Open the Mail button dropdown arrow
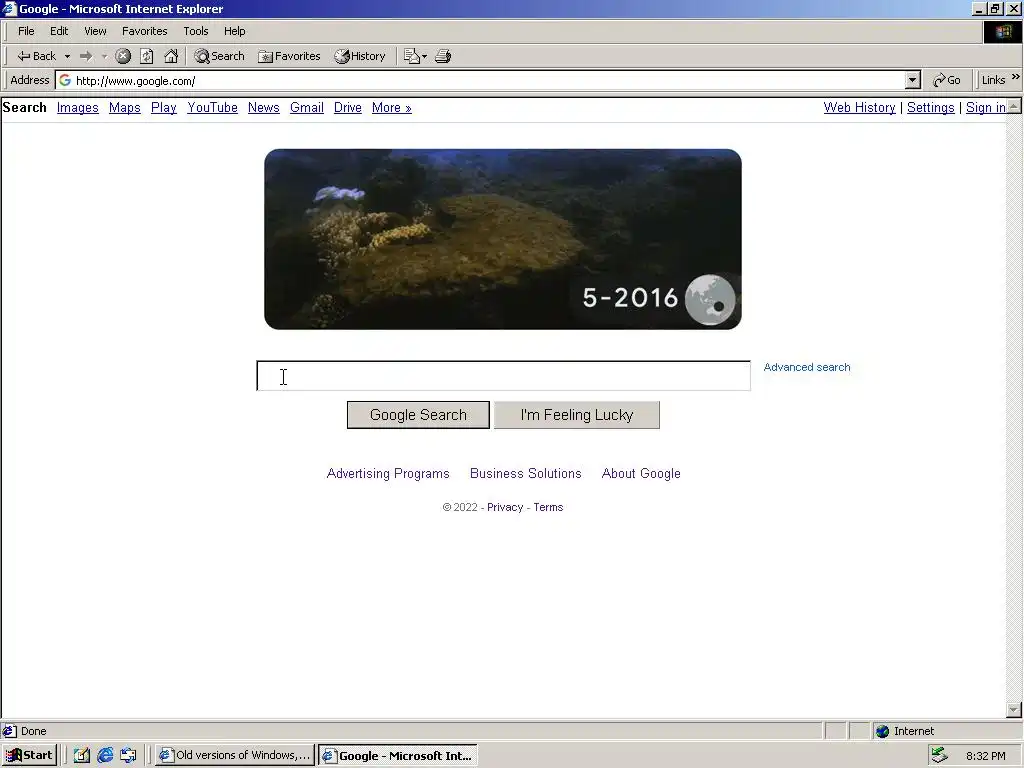Image resolution: width=1024 pixels, height=768 pixels. point(424,57)
